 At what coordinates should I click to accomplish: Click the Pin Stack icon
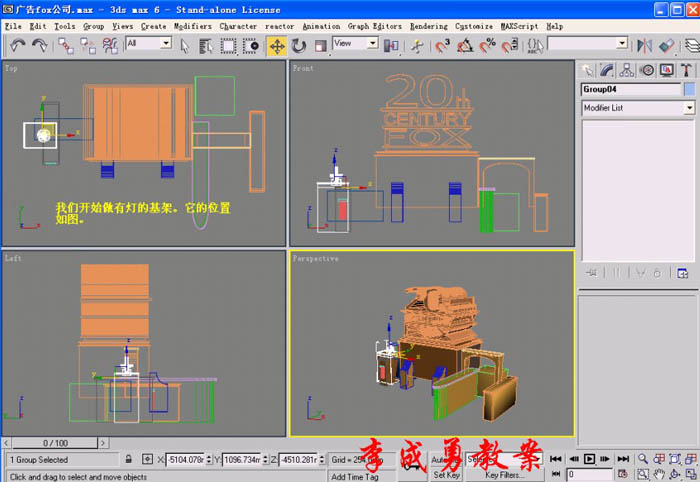[x=592, y=273]
